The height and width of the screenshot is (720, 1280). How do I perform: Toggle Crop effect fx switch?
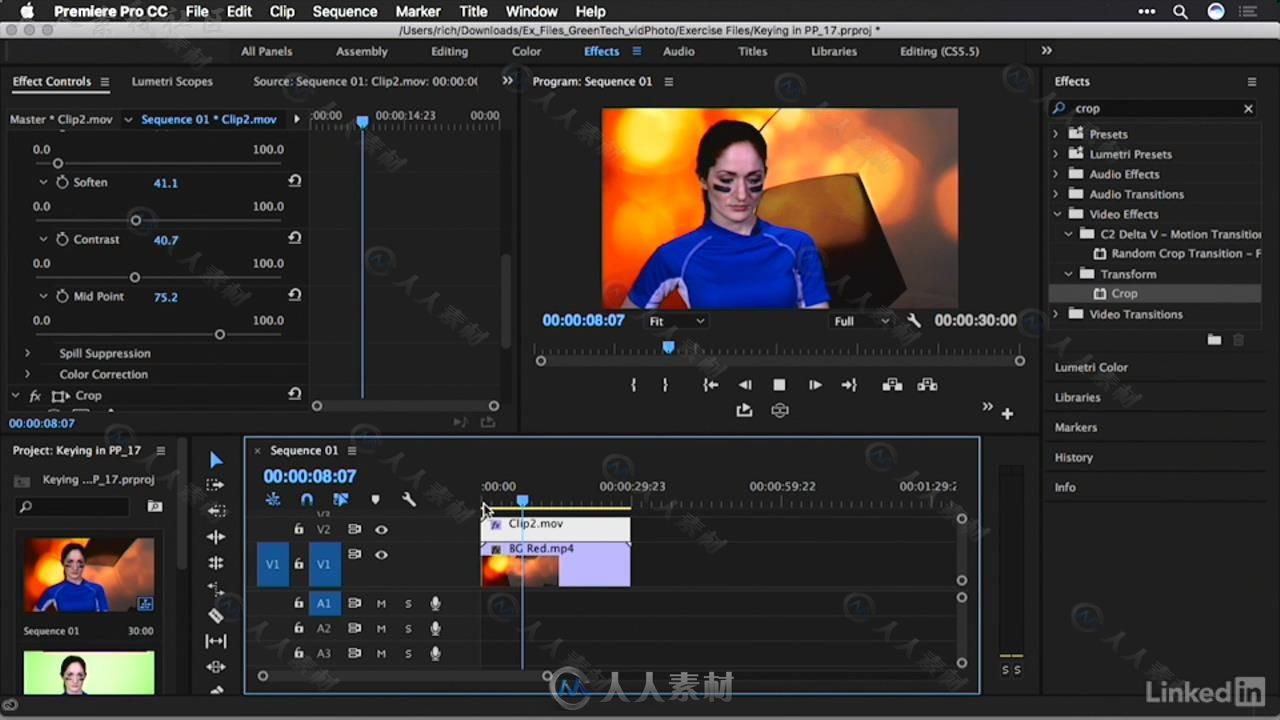[x=34, y=396]
